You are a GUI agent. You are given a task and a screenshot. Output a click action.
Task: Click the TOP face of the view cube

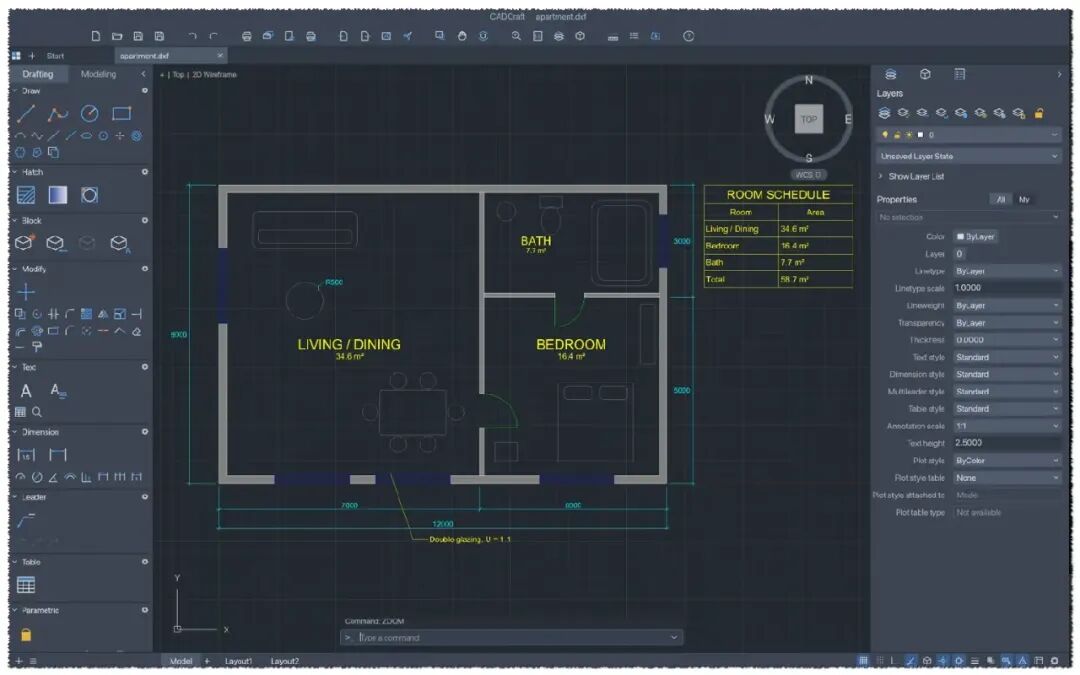[809, 119]
